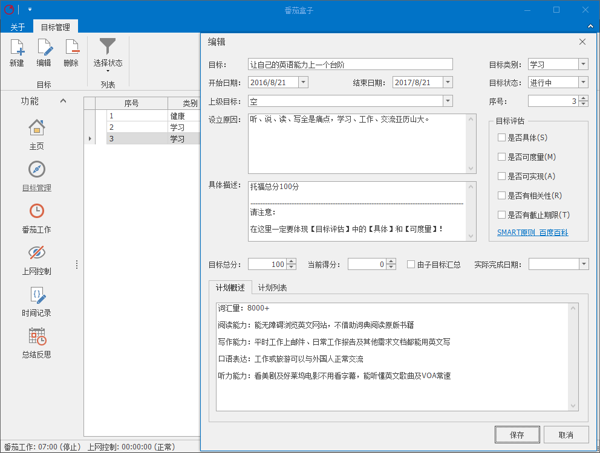Screen dimensions: 600x453
Task: Open 上网控制 eye icon in sidebar
Action: coord(36,254)
